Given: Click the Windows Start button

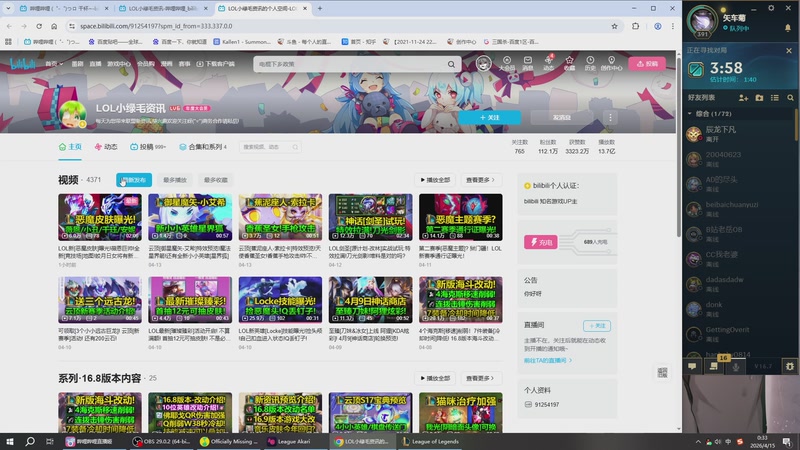Looking at the screenshot, I should pos(10,442).
